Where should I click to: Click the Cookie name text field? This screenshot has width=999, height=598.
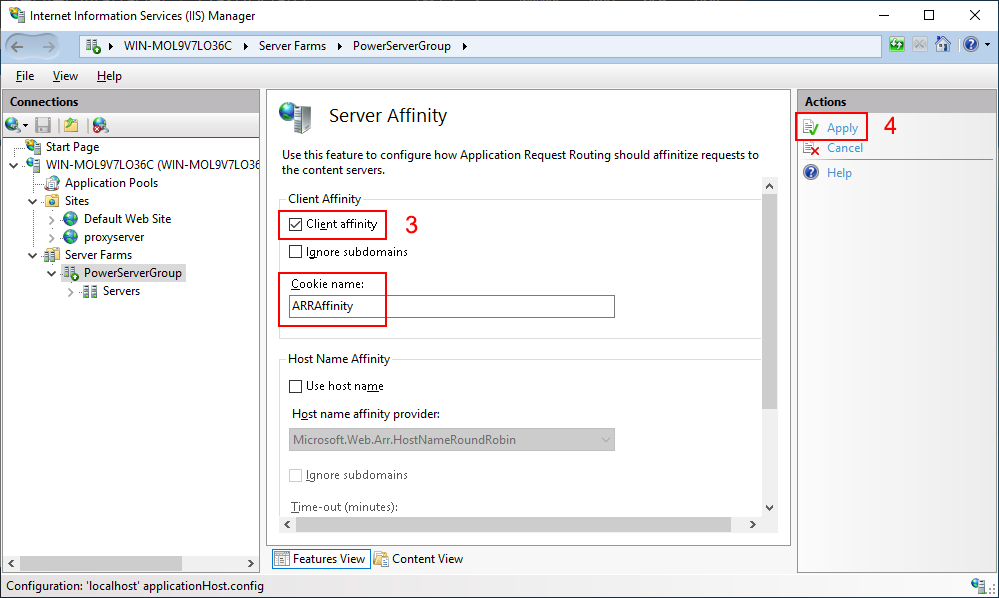coord(450,306)
